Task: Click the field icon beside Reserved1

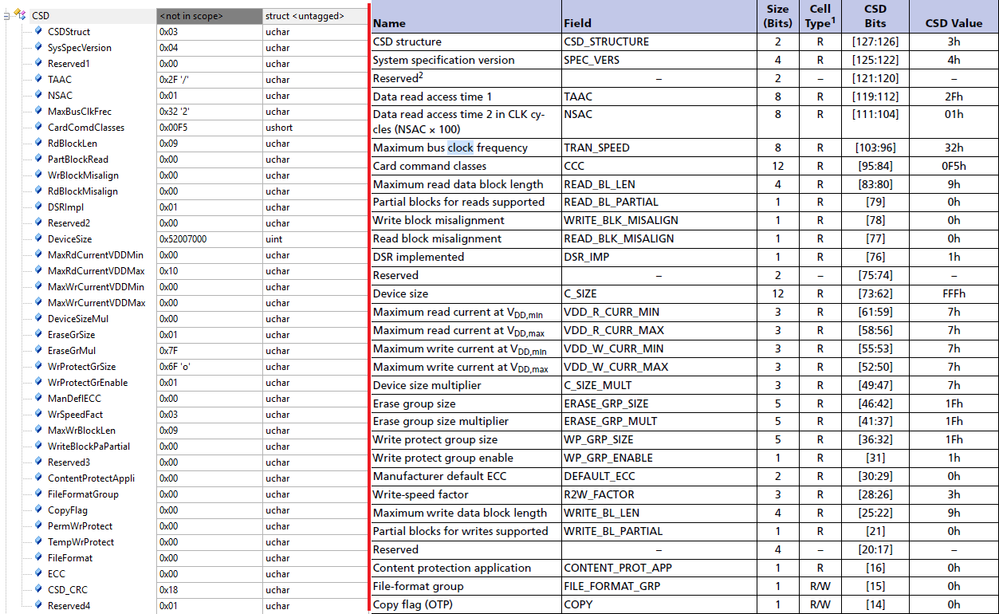Action: 38,63
